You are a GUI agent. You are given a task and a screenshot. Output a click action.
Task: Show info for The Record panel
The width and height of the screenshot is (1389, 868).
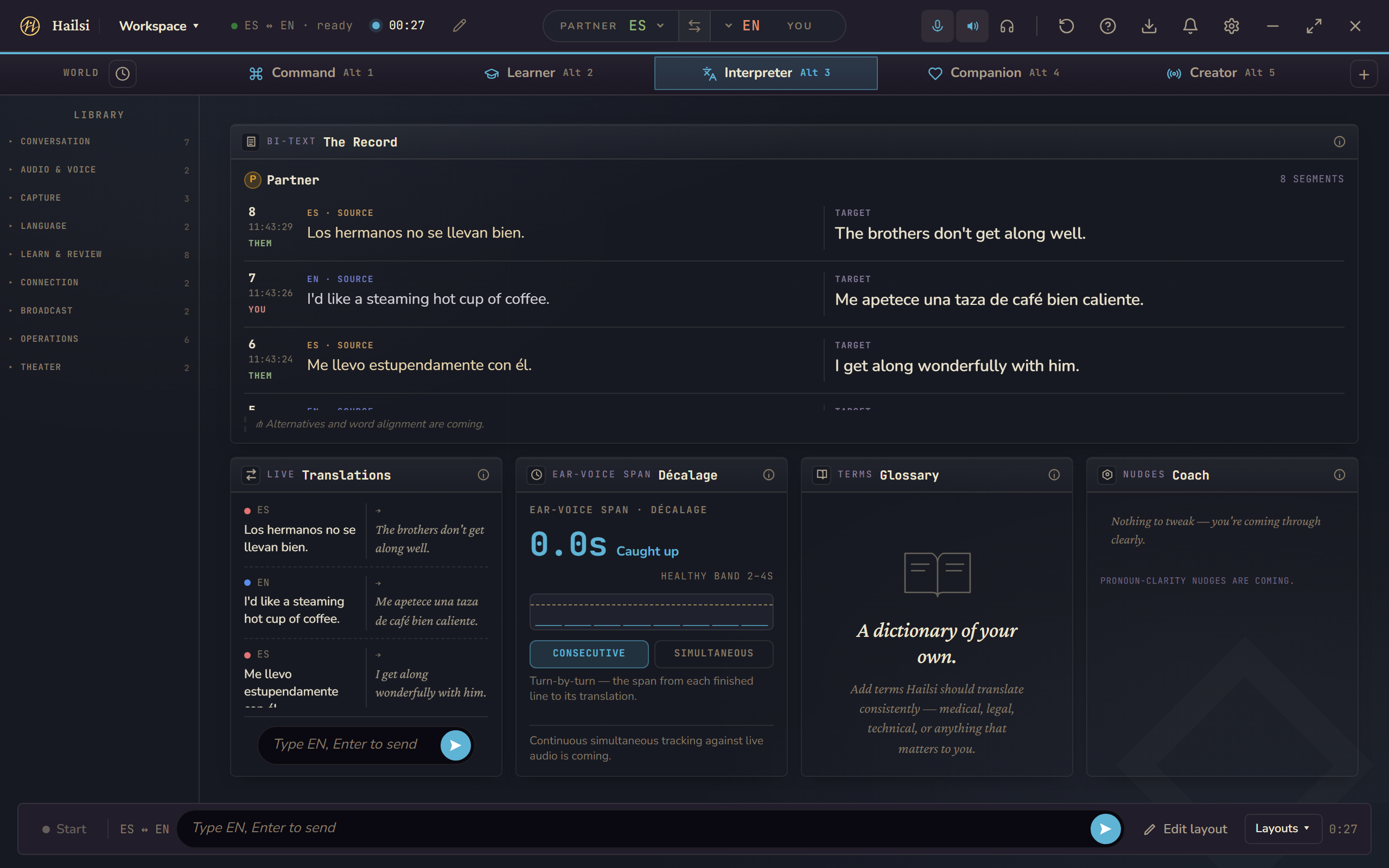click(x=1339, y=142)
